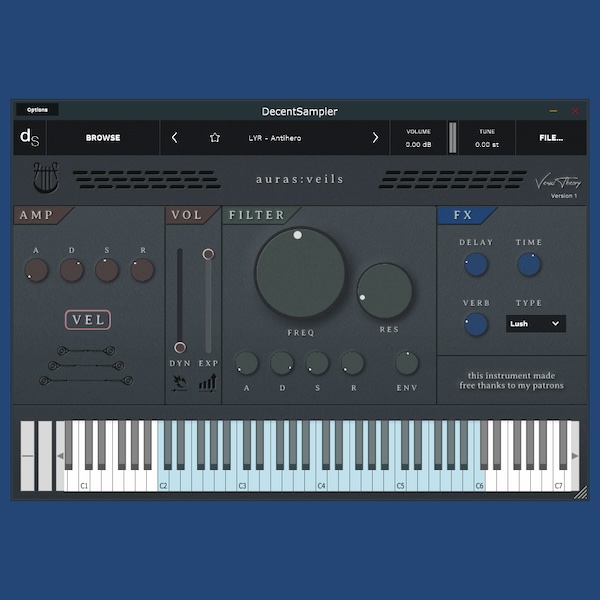Go to the next preset arrow
The width and height of the screenshot is (600, 600).
375,138
